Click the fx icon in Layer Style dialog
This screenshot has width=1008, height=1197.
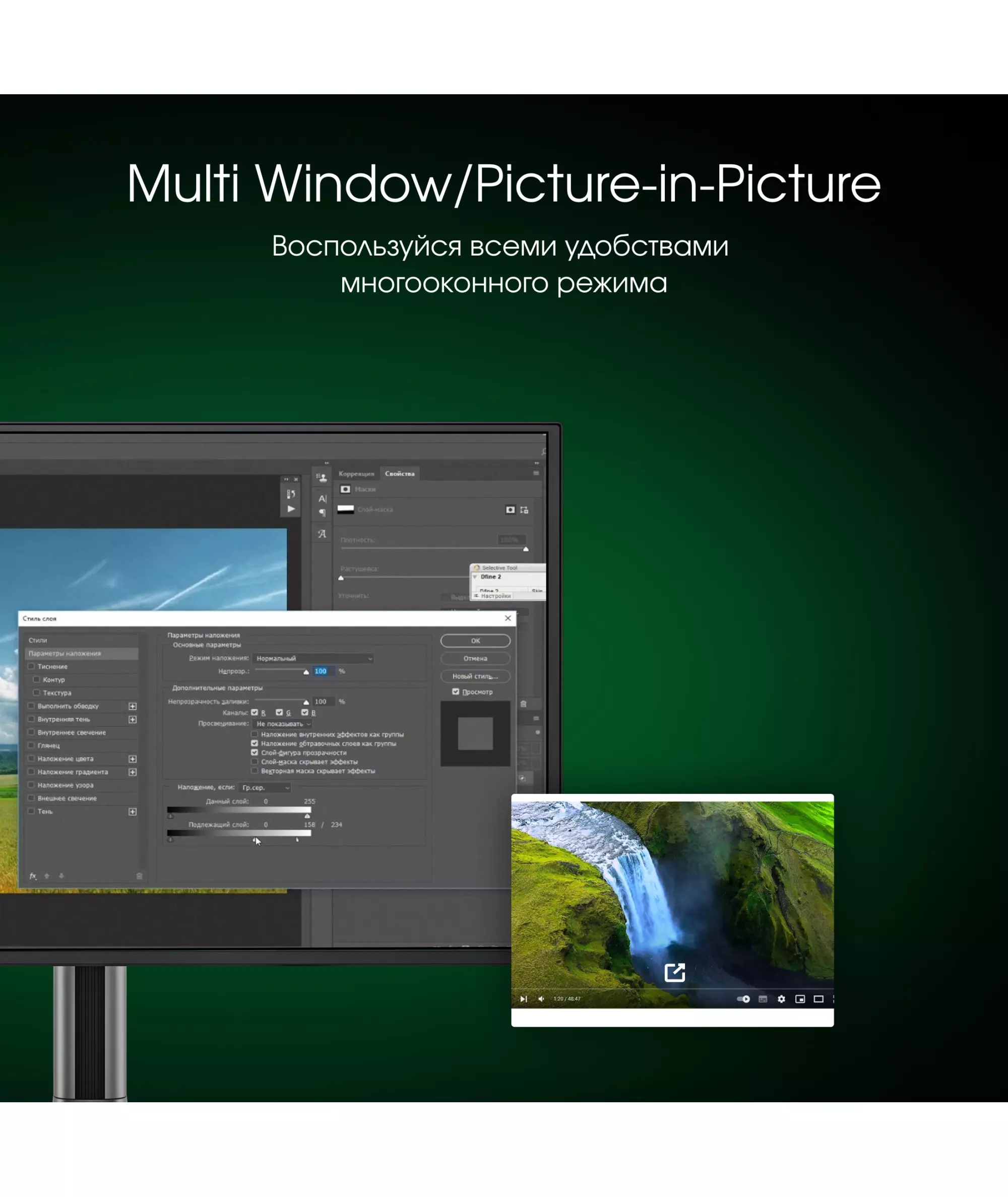point(33,876)
